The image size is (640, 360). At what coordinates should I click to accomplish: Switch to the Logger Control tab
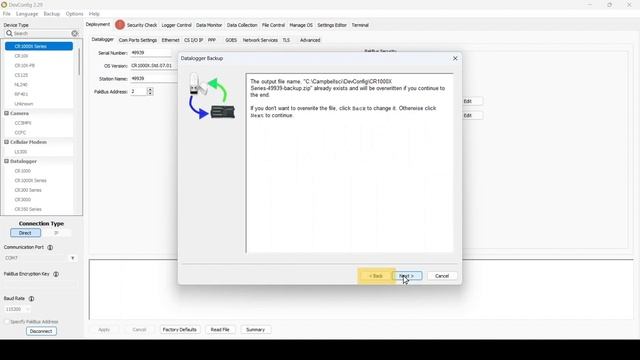tap(176, 25)
